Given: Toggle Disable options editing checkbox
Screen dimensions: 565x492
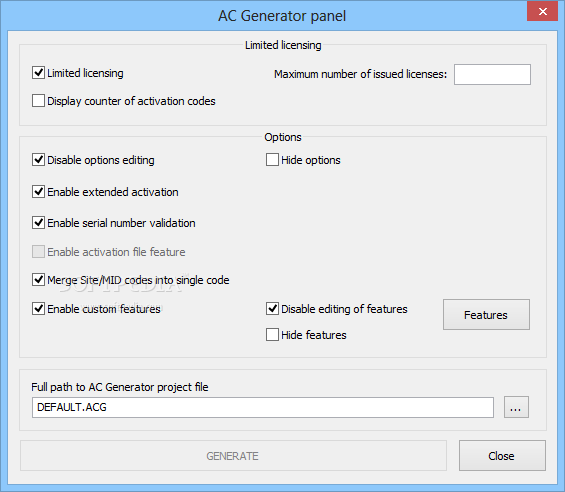Looking at the screenshot, I should click(x=38, y=160).
